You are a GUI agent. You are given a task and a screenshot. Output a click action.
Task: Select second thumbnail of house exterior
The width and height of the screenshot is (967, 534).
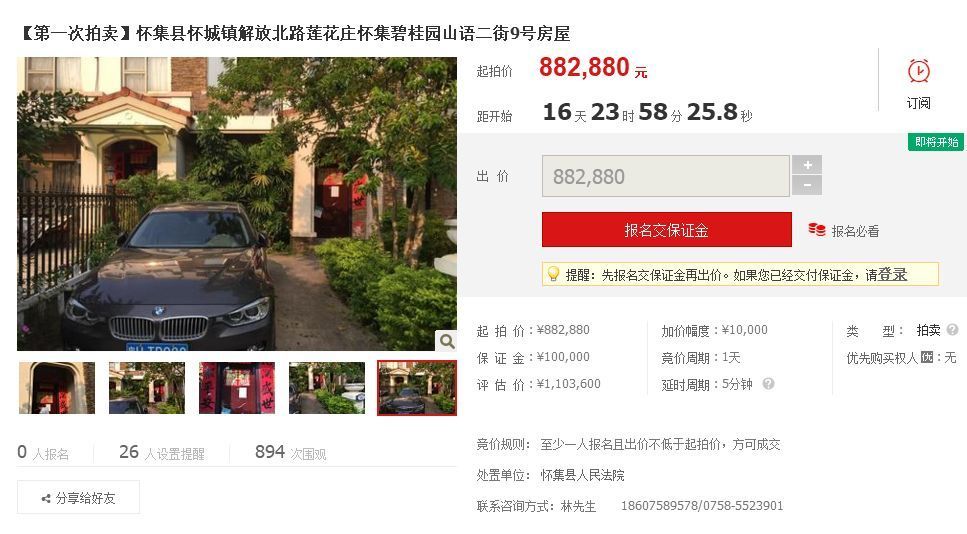point(147,388)
